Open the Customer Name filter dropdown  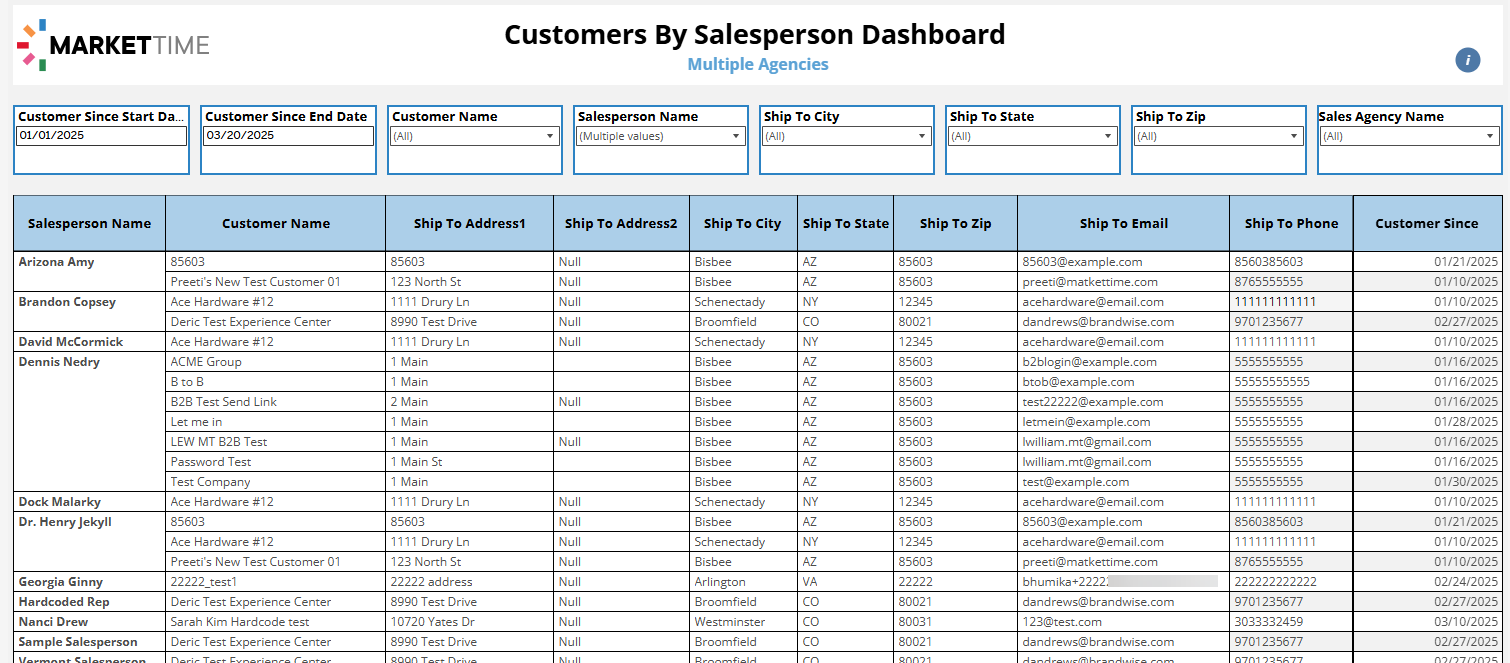(473, 136)
